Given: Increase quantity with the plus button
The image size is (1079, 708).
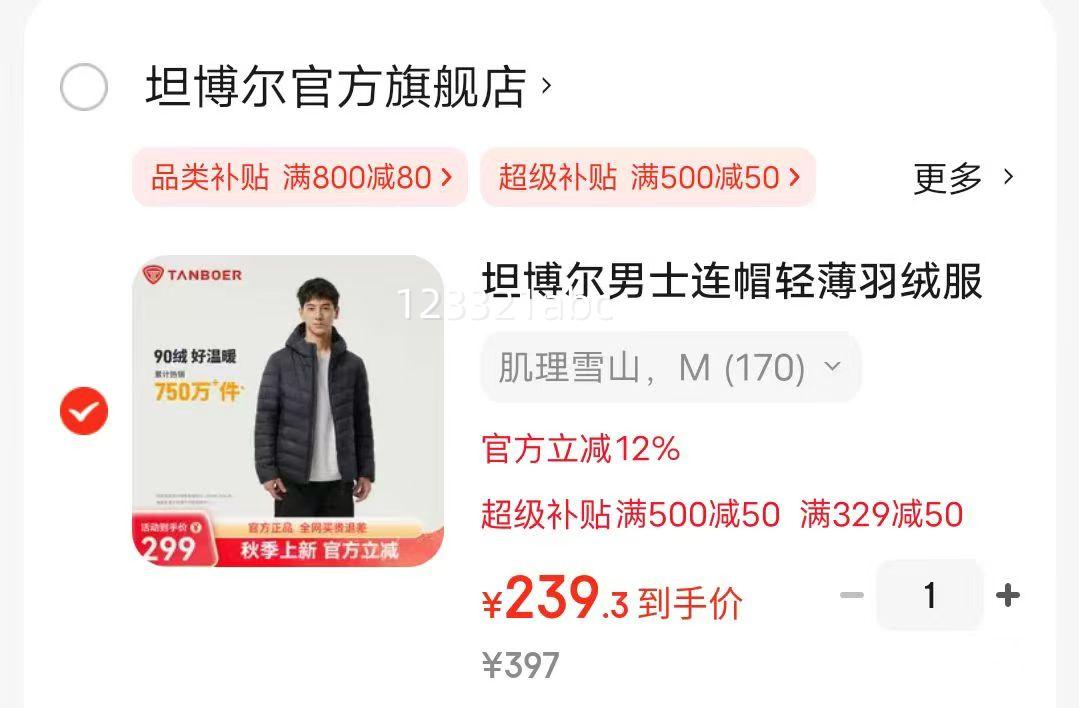Looking at the screenshot, I should click(x=1008, y=595).
